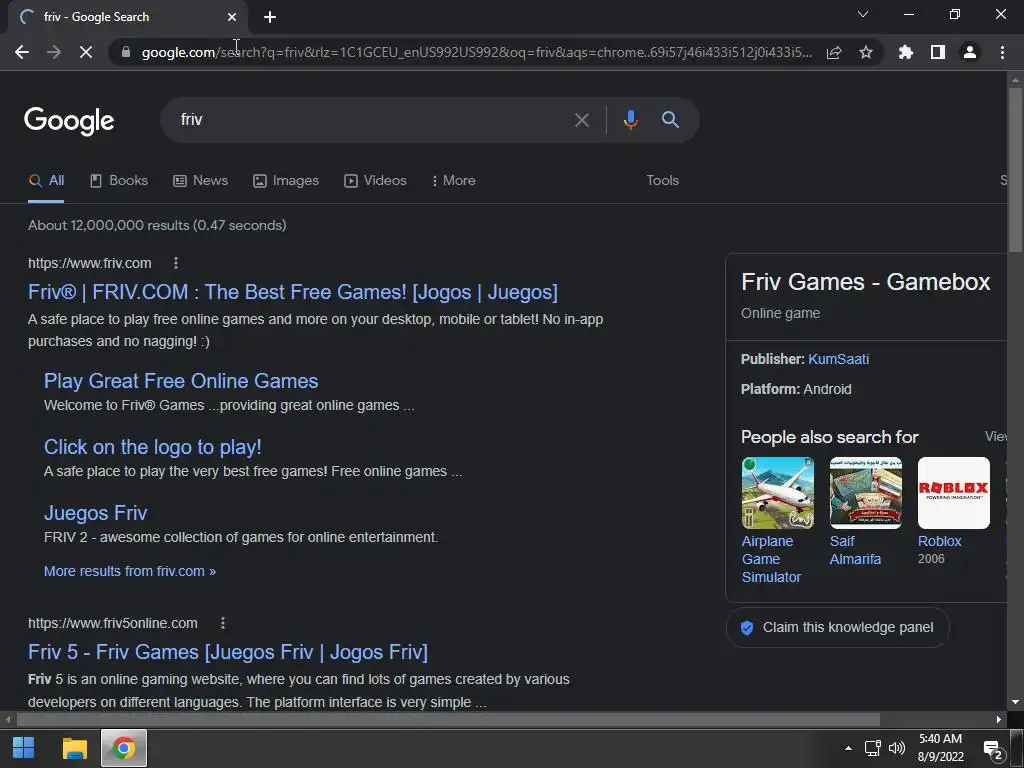
Task: Click https://www.friv5online.com URL text
Action: click(x=113, y=623)
